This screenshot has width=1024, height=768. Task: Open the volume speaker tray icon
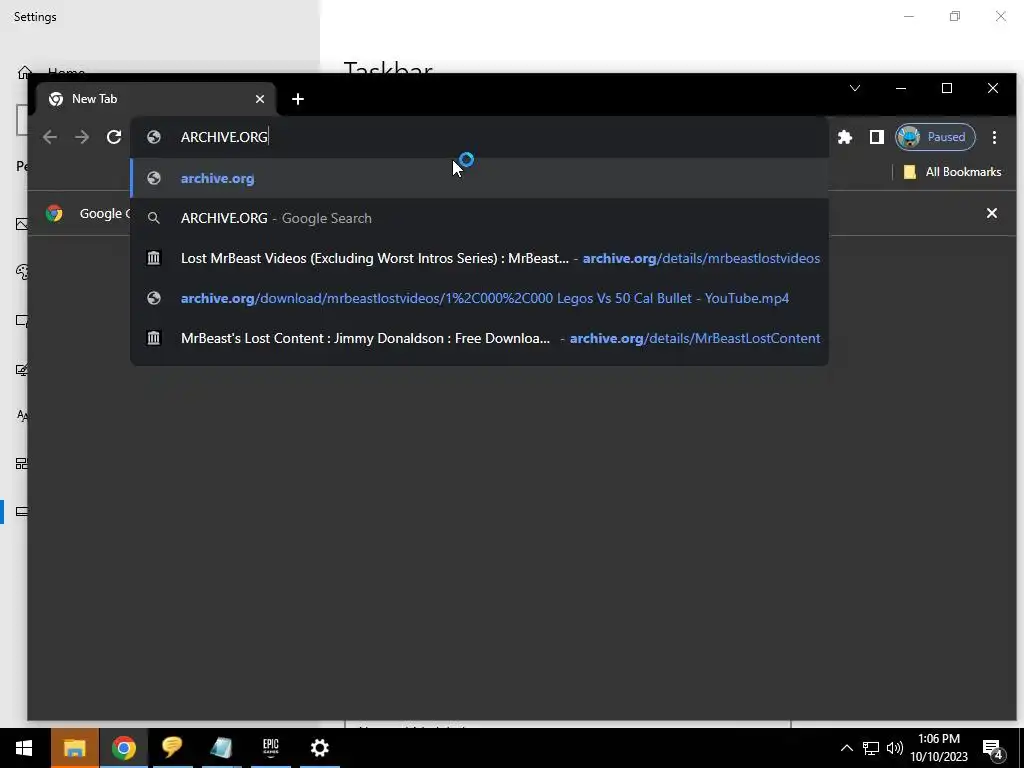pyautogui.click(x=894, y=748)
